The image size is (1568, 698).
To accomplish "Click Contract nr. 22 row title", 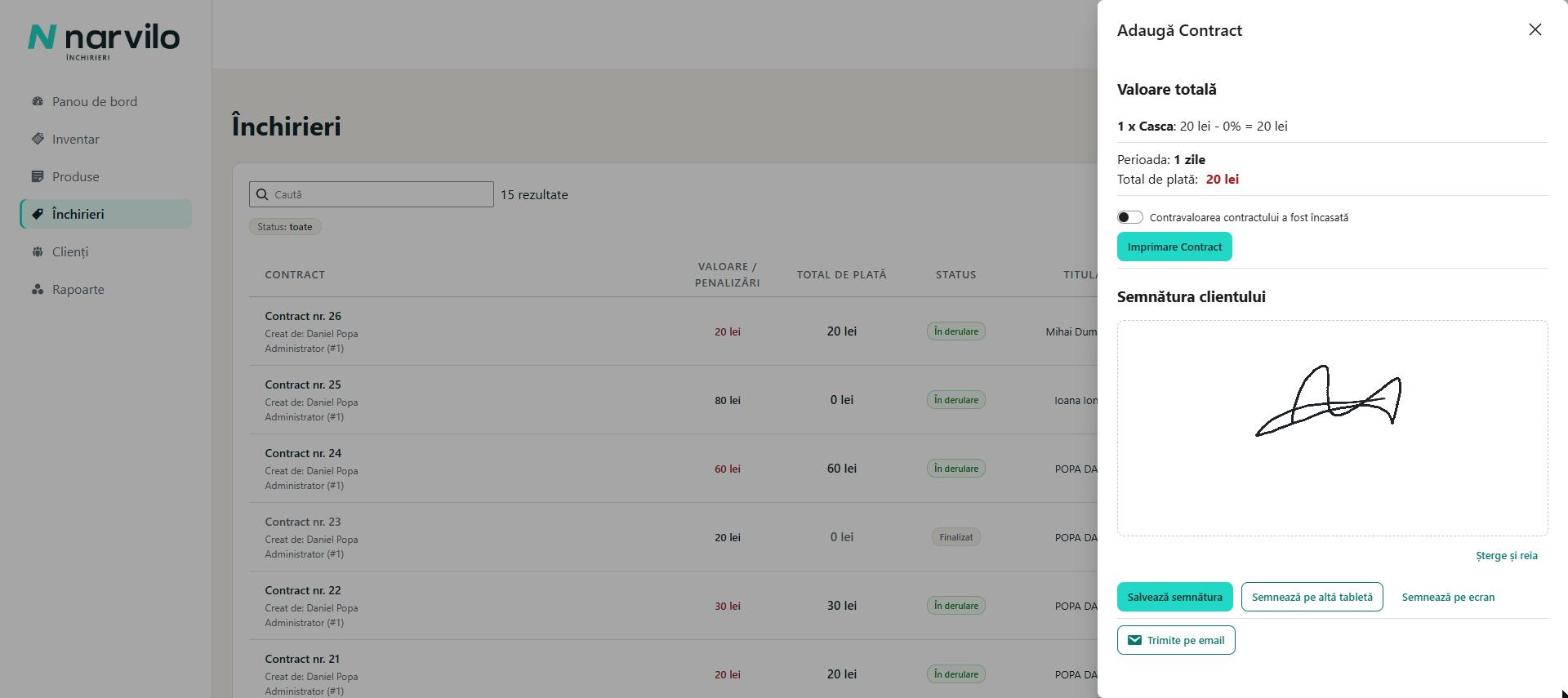I will pyautogui.click(x=303, y=590).
